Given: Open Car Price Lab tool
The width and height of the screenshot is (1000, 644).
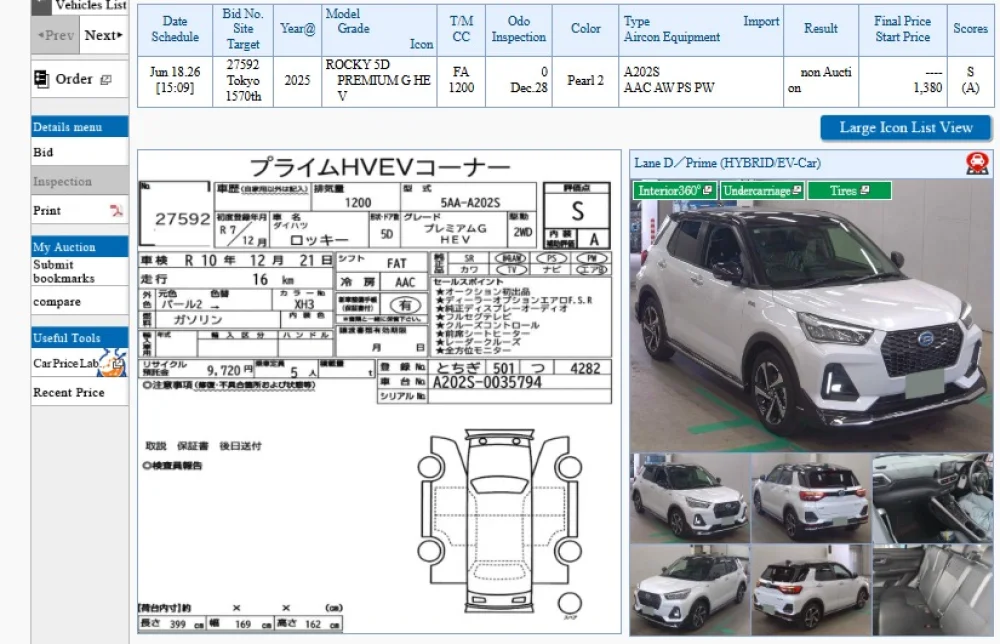Looking at the screenshot, I should (80, 363).
